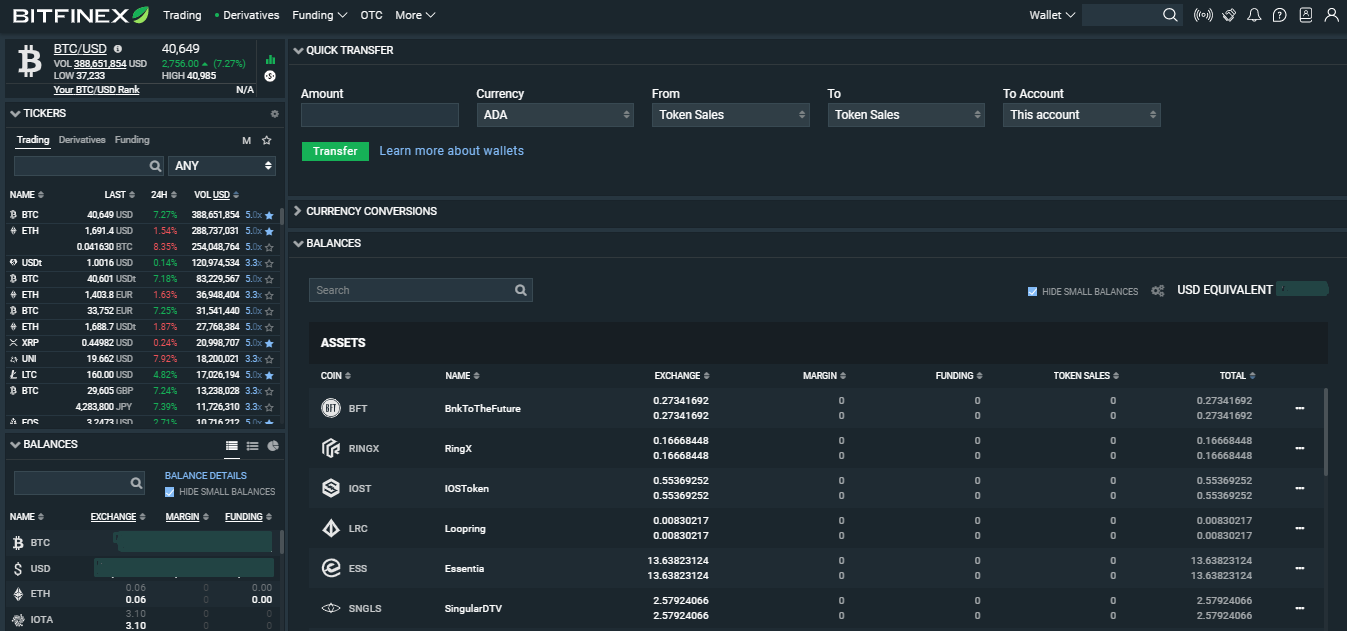
Task: Click the Tickers panel settings gear
Action: pyautogui.click(x=275, y=114)
